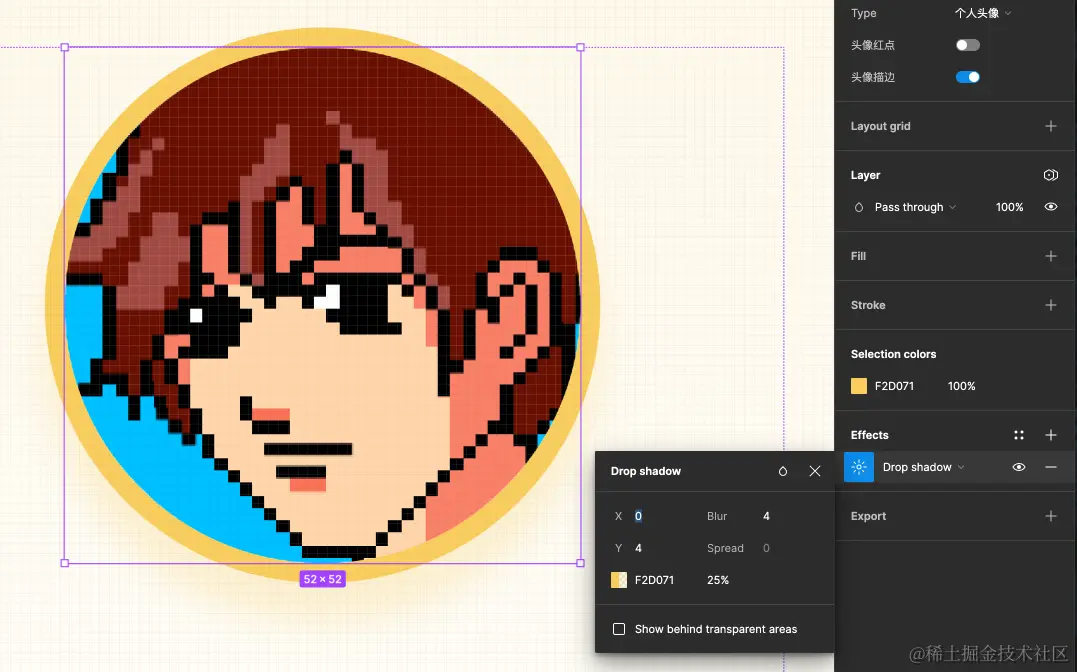The image size is (1077, 672).
Task: Click the drop shadow color swatch
Action: [619, 580]
